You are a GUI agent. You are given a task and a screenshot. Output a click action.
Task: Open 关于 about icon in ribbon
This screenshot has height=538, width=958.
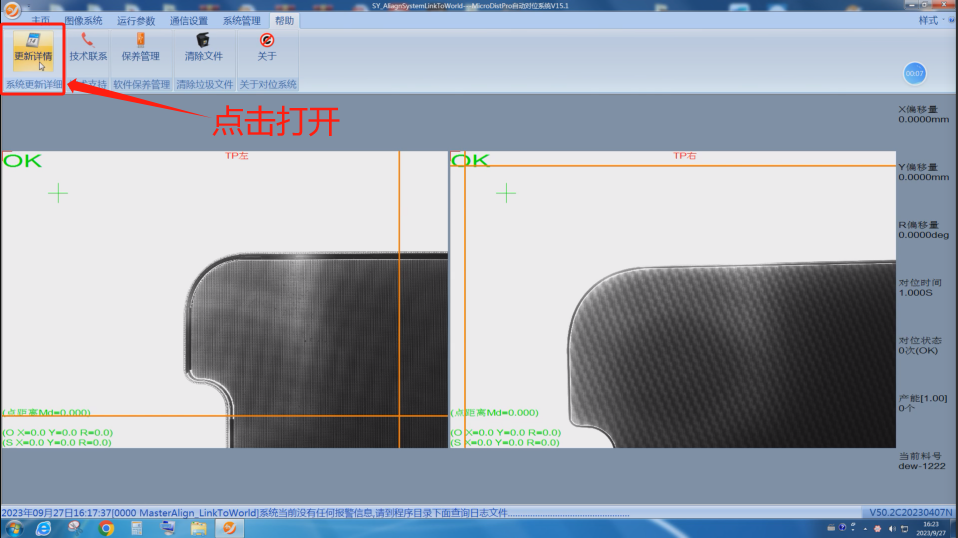coord(266,48)
